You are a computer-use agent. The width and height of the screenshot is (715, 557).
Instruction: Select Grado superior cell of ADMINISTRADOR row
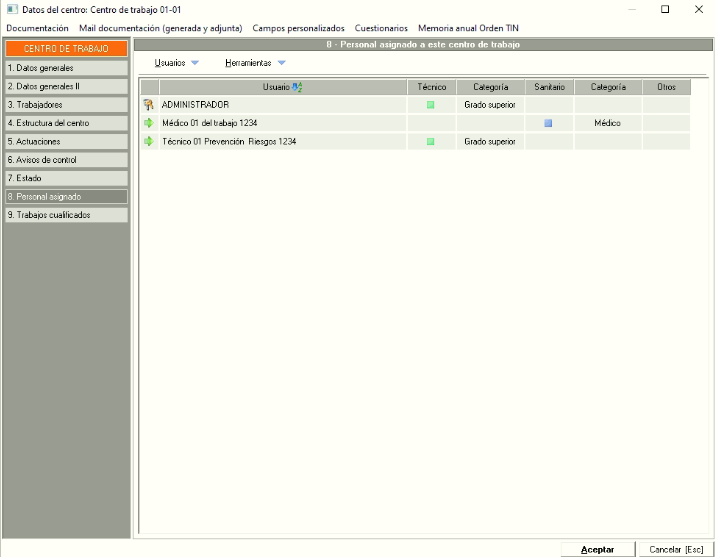[490, 105]
